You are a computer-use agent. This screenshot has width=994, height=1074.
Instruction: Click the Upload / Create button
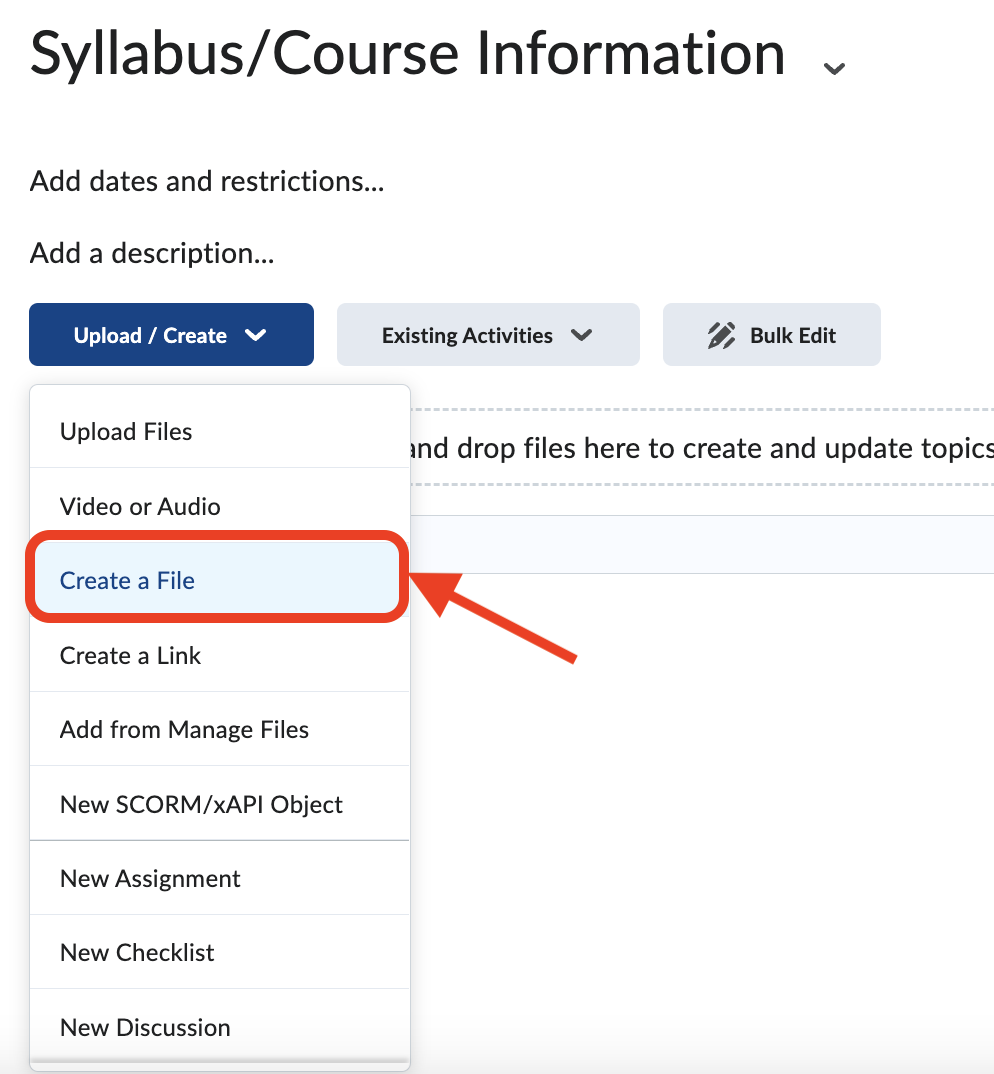point(170,334)
